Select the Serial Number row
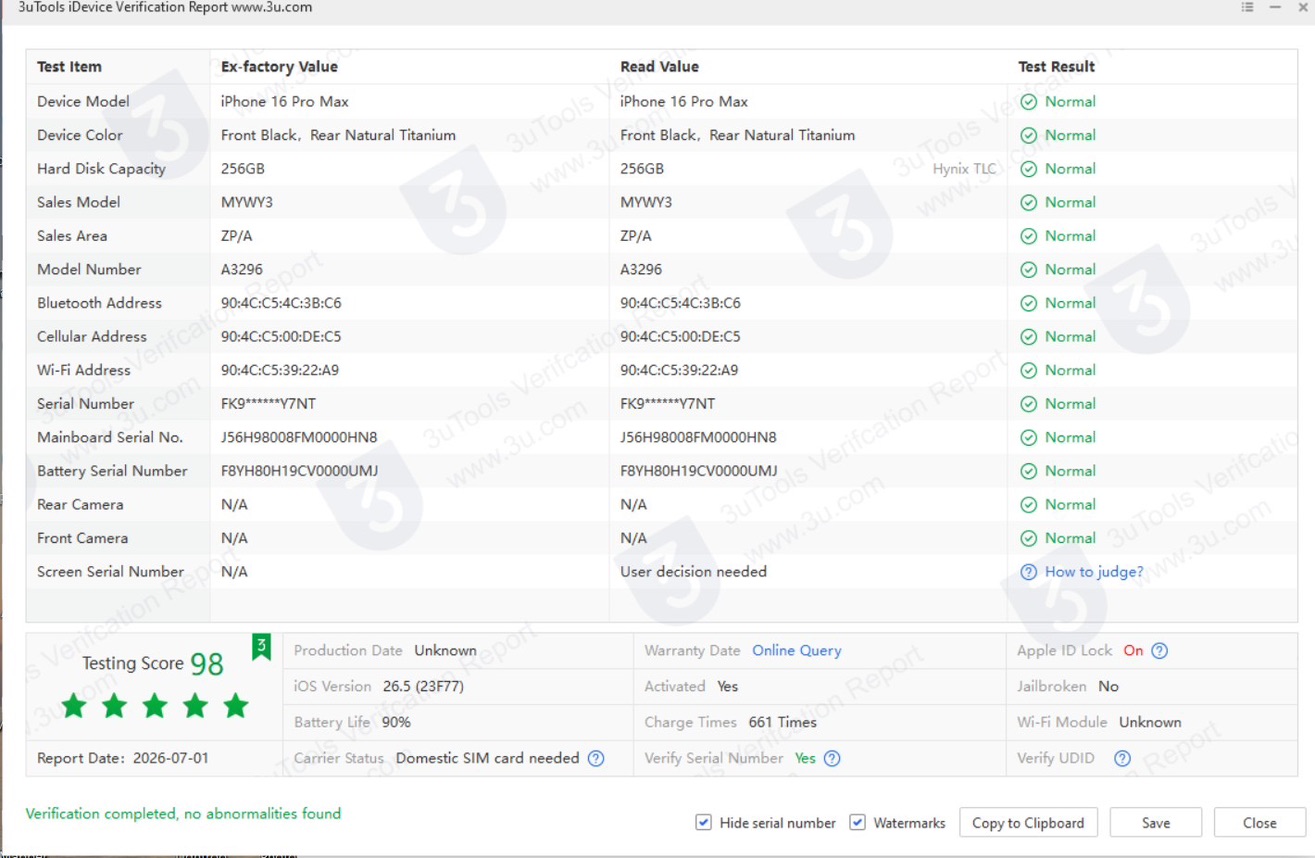This screenshot has width=1315, height=858. tap(661, 404)
